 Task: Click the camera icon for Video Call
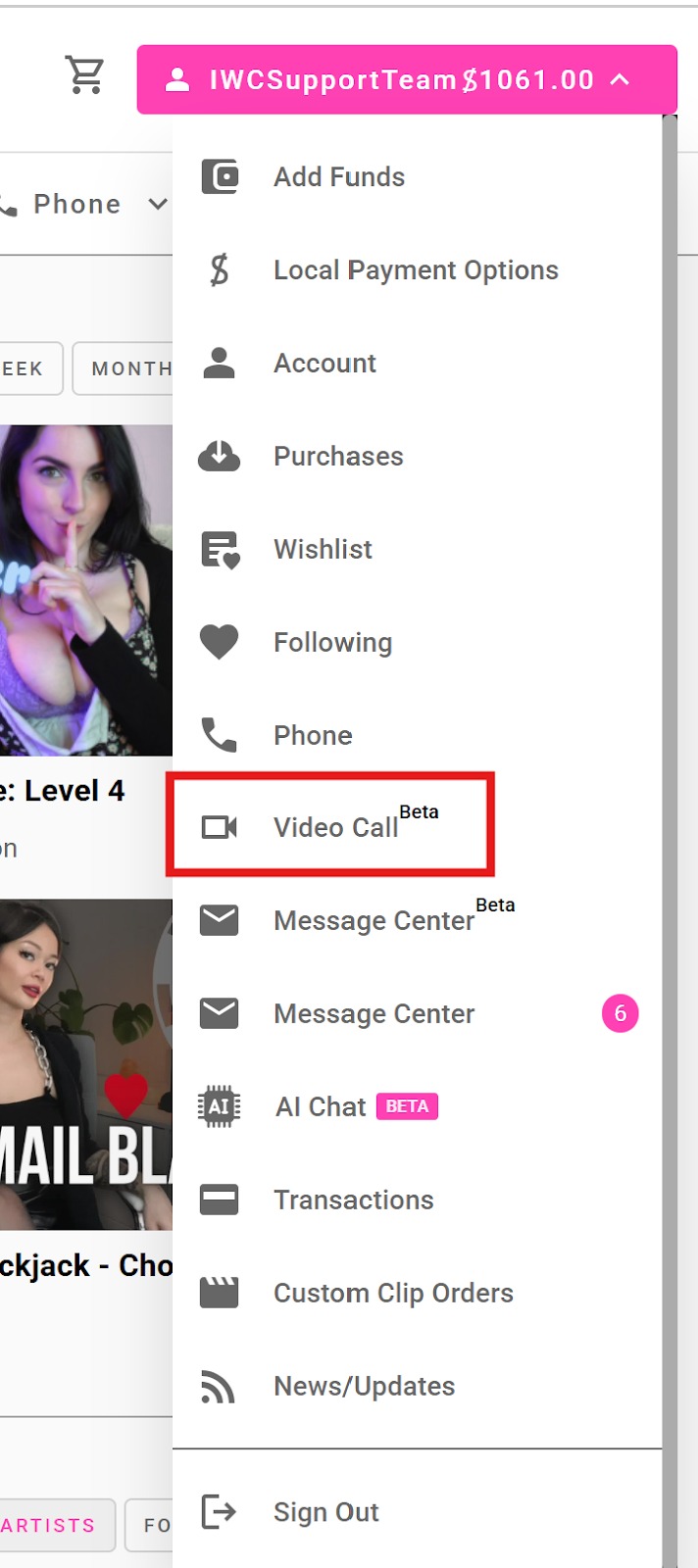(220, 827)
